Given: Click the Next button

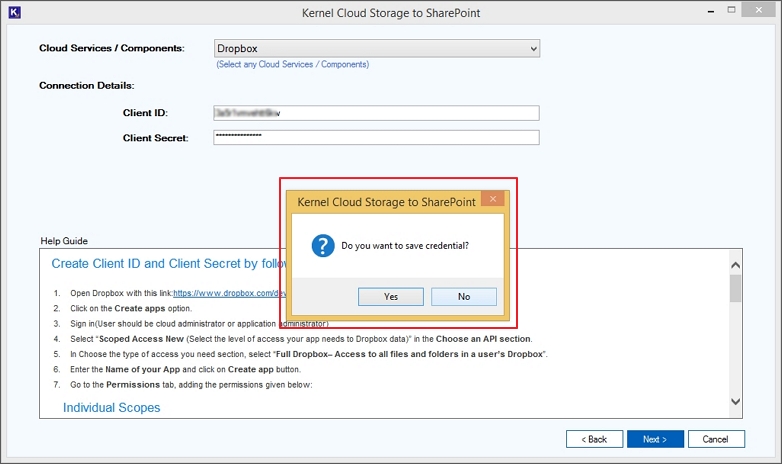Looking at the screenshot, I should tap(655, 439).
